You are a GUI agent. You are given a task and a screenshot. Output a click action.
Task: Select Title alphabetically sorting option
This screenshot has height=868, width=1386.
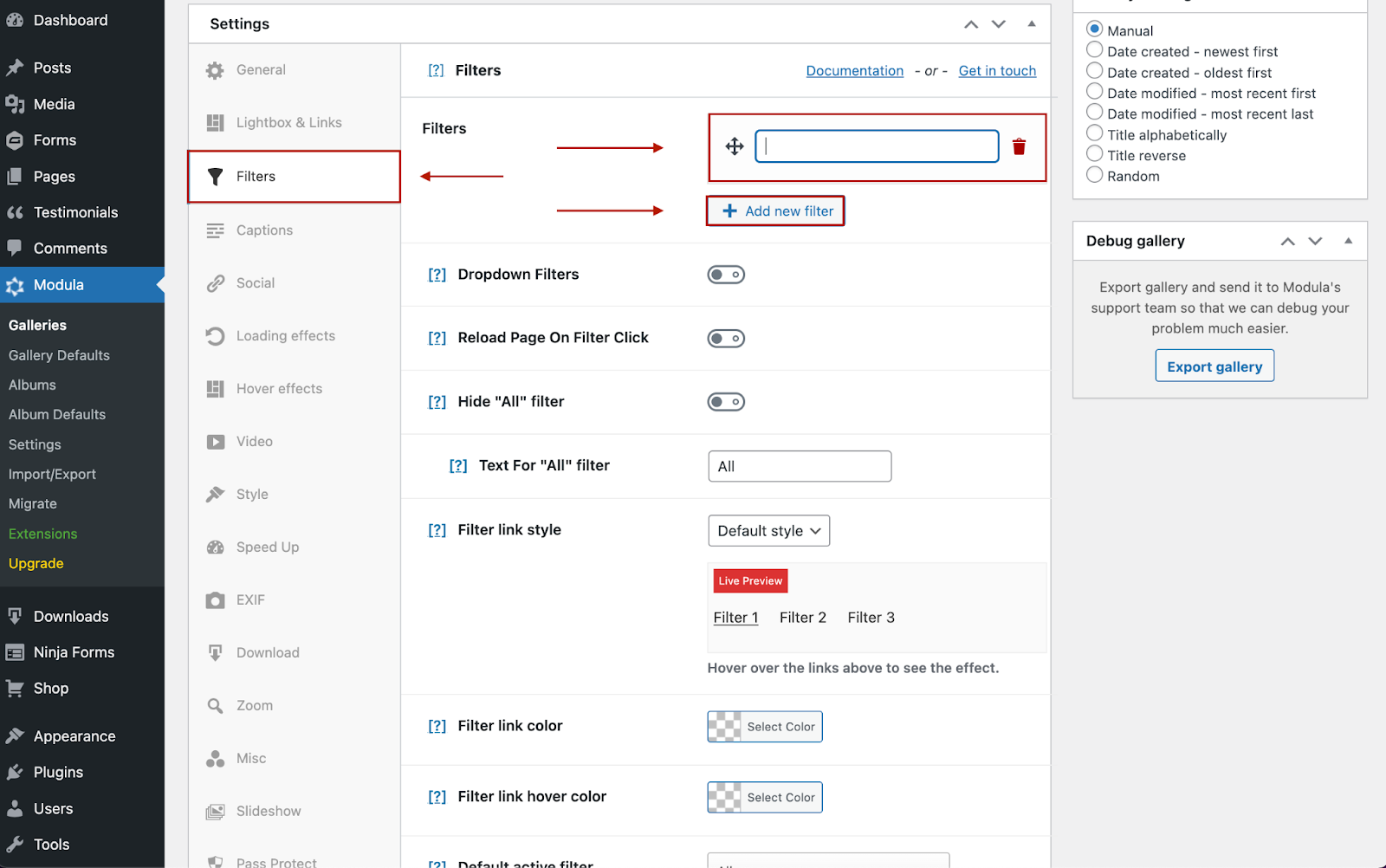point(1095,133)
